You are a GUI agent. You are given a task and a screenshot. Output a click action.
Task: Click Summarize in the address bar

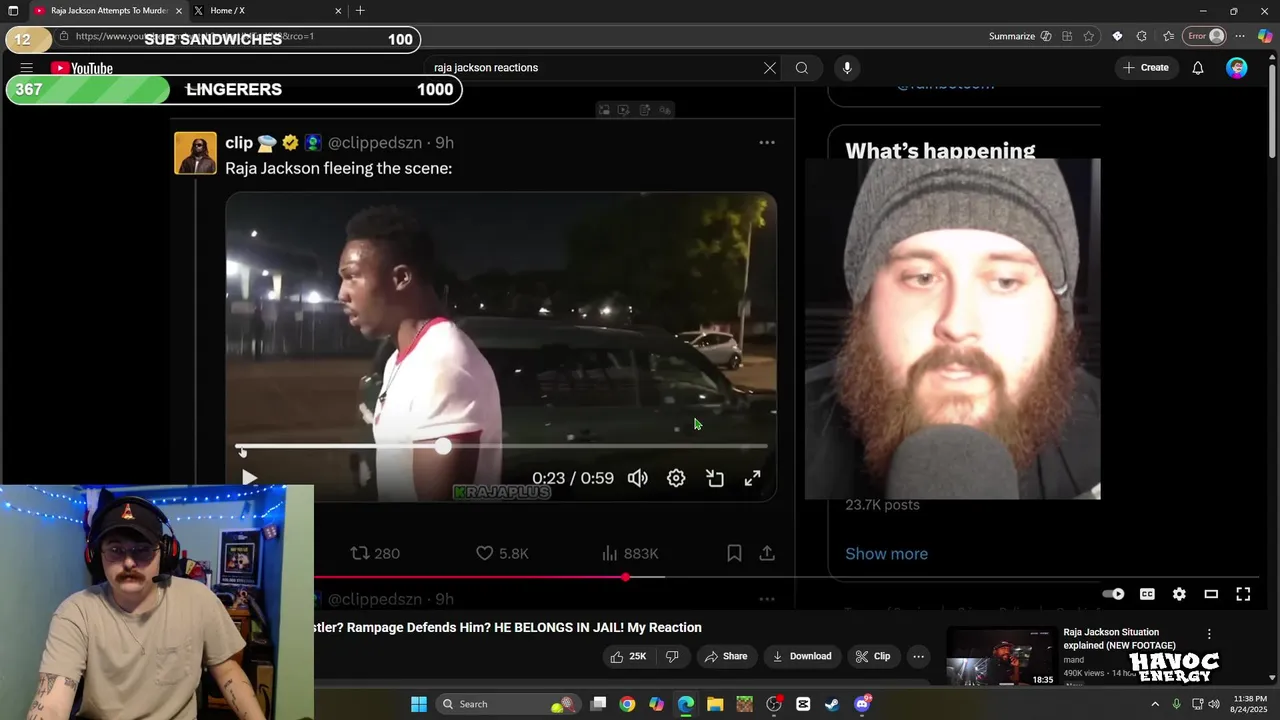pyautogui.click(x=1020, y=36)
